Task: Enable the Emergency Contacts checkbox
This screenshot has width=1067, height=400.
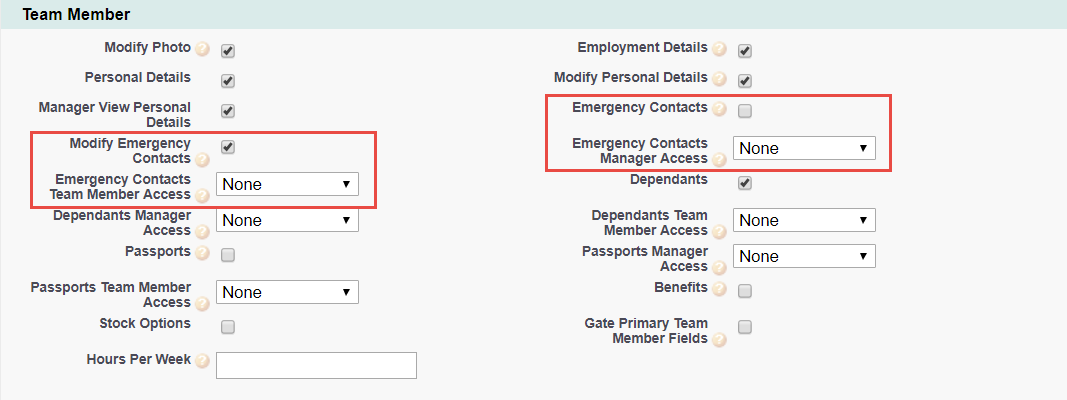Action: pyautogui.click(x=745, y=110)
